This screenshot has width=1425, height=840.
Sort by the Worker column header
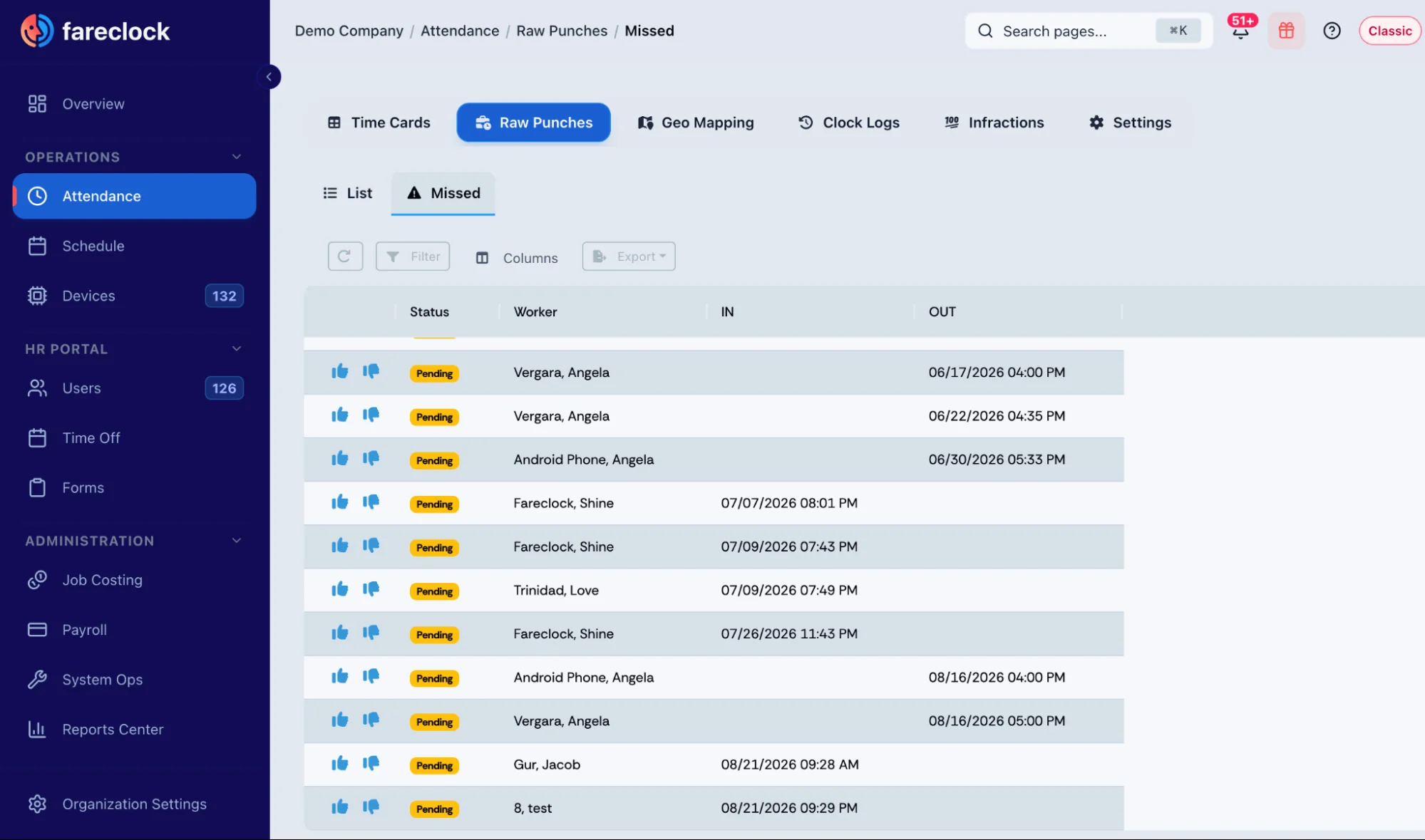tap(535, 311)
